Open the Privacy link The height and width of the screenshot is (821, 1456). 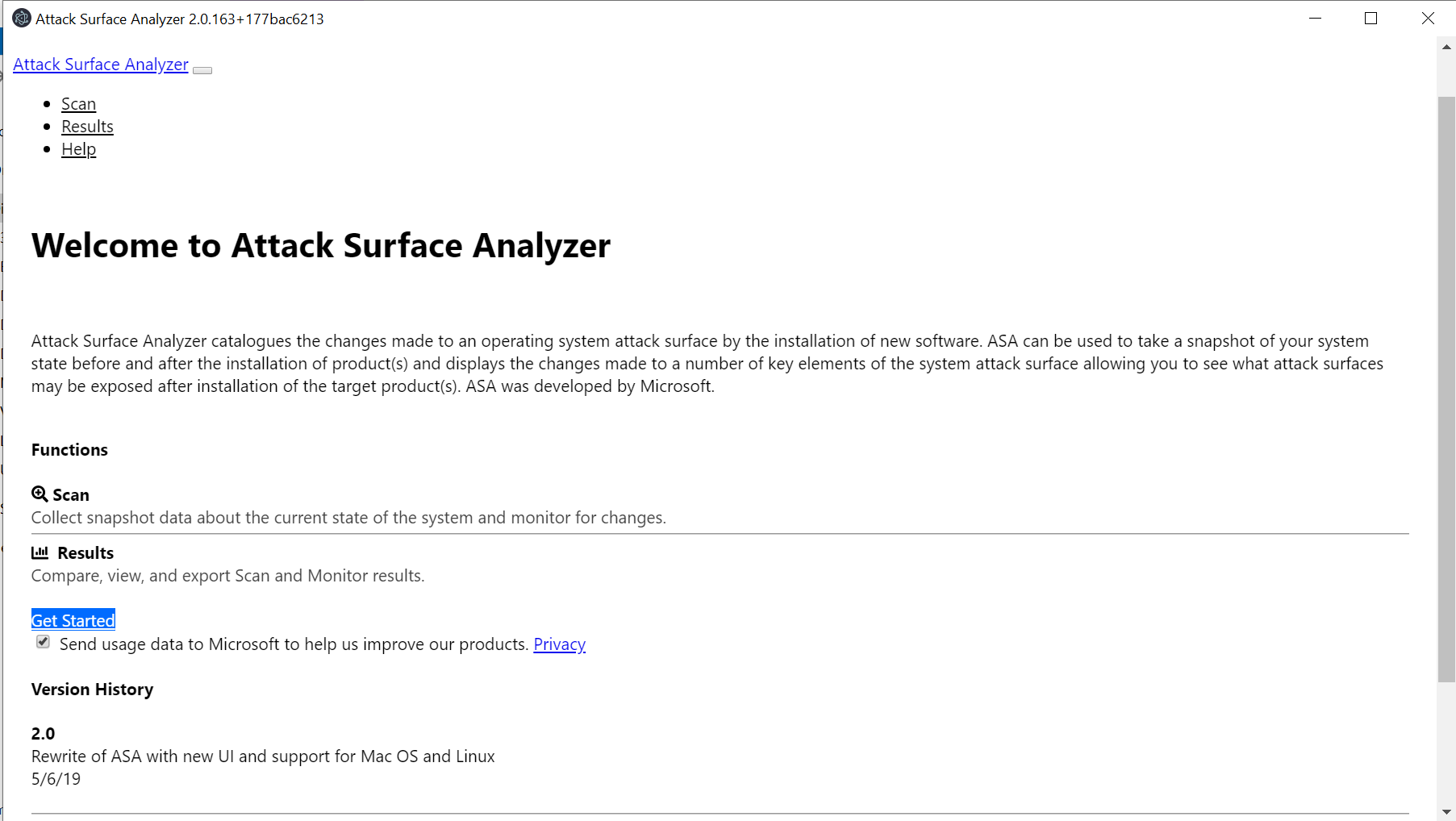coord(559,644)
